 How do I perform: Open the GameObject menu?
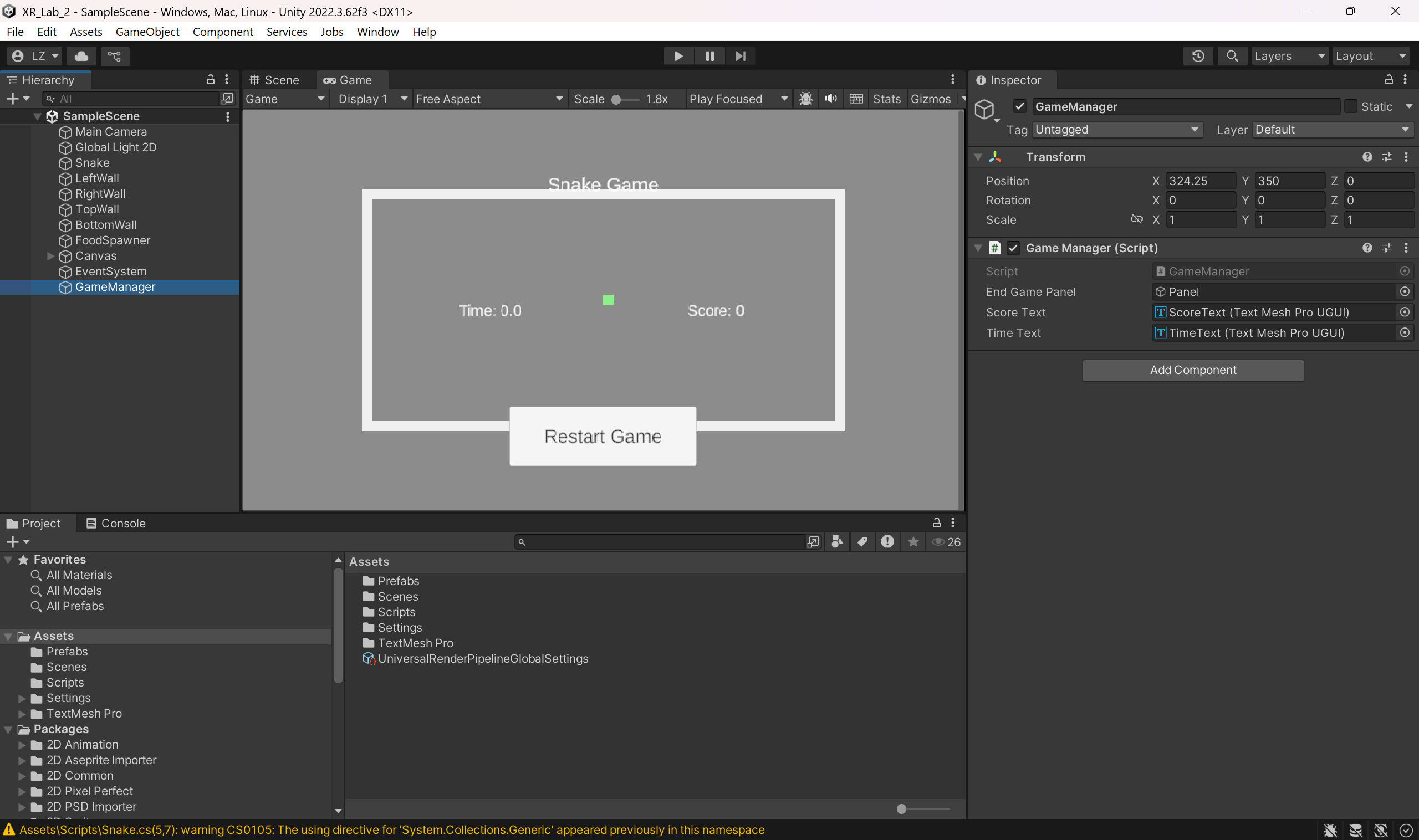tap(147, 32)
